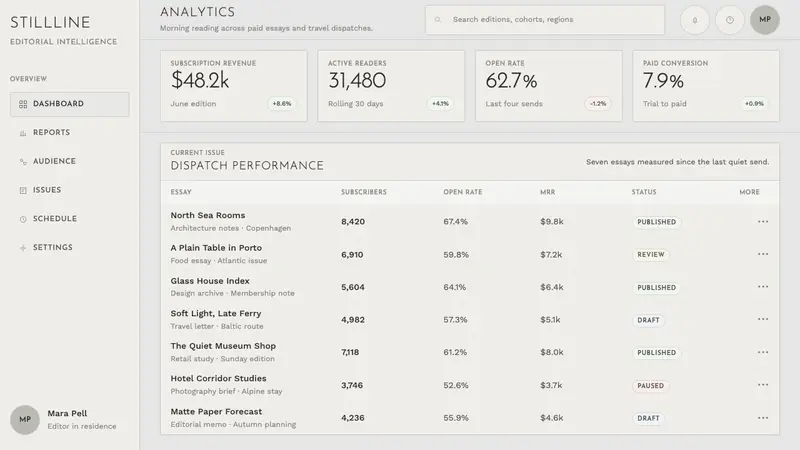This screenshot has height=450, width=800.
Task: Open more options for Matte Paper Forecast
Action: 763,418
